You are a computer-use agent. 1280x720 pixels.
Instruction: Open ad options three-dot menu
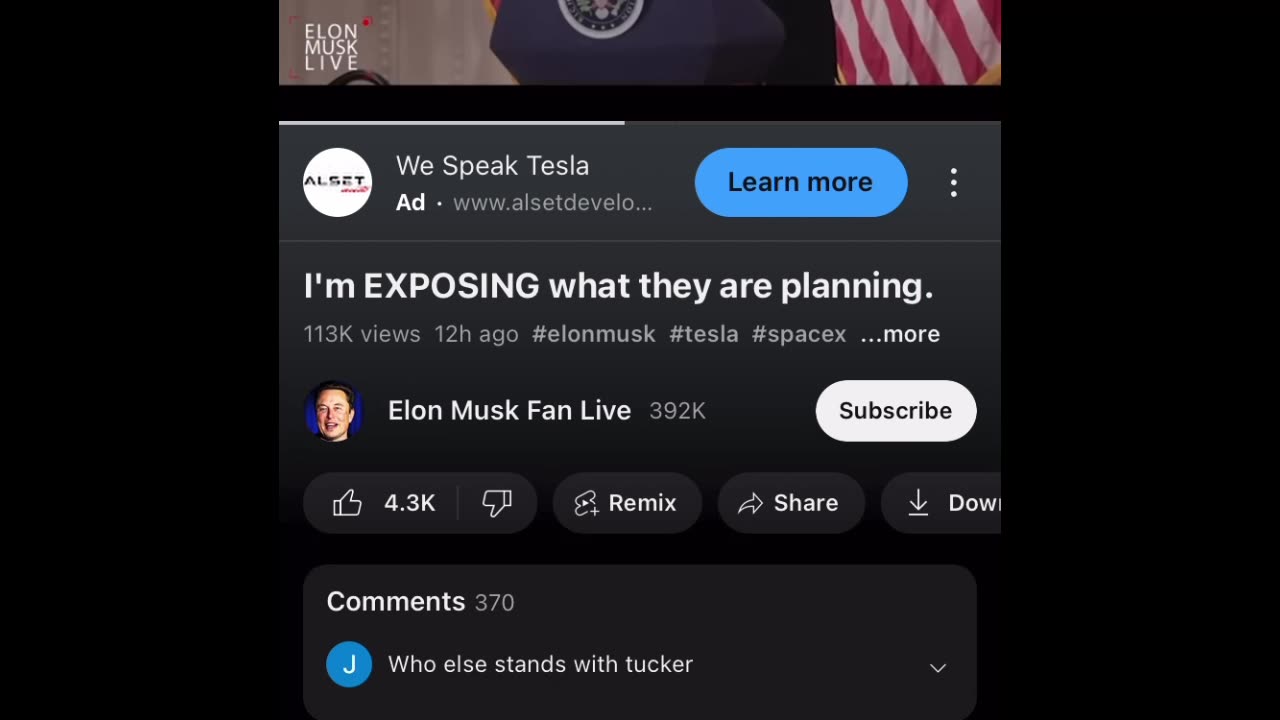pyautogui.click(x=954, y=182)
